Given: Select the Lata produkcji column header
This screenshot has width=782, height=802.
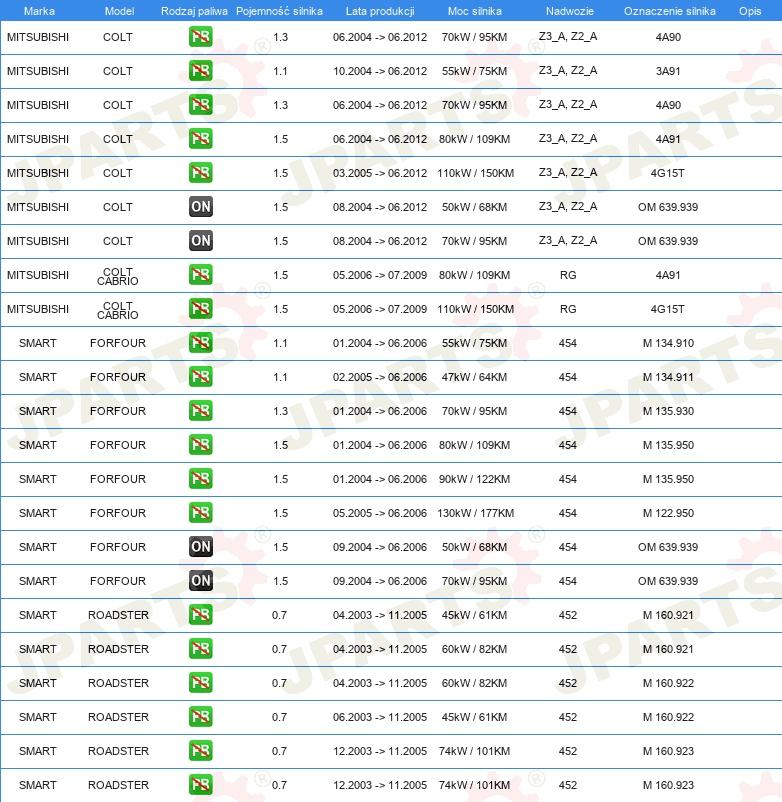Looking at the screenshot, I should [380, 11].
